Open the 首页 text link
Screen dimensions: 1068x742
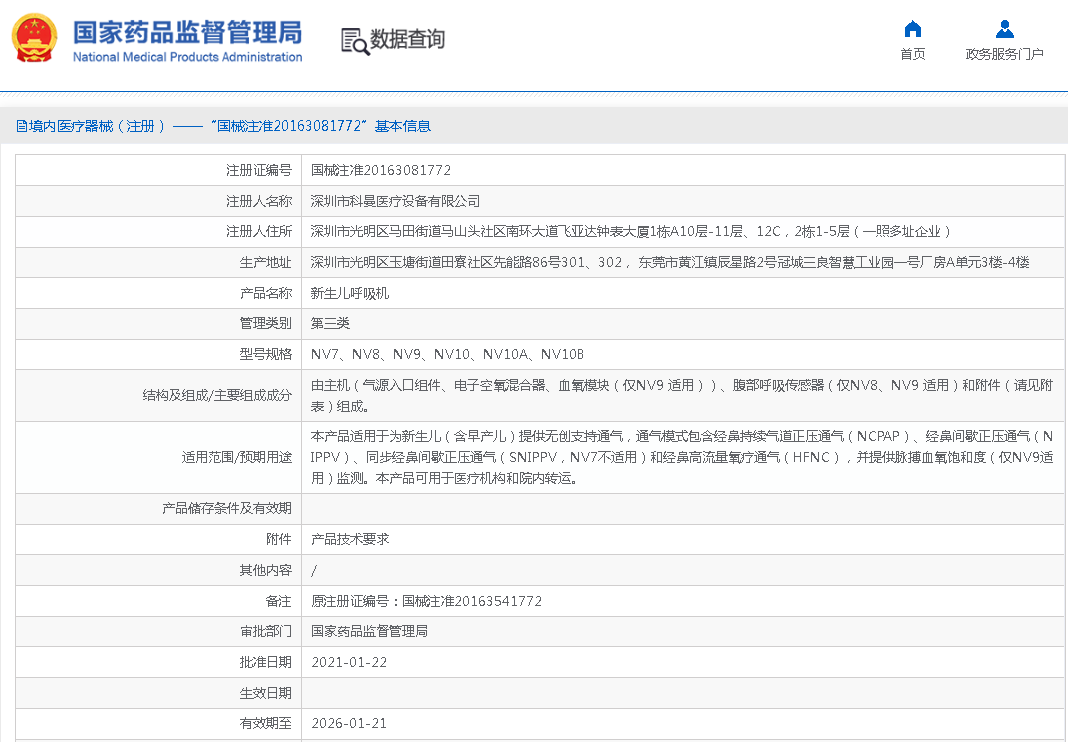pyautogui.click(x=912, y=54)
